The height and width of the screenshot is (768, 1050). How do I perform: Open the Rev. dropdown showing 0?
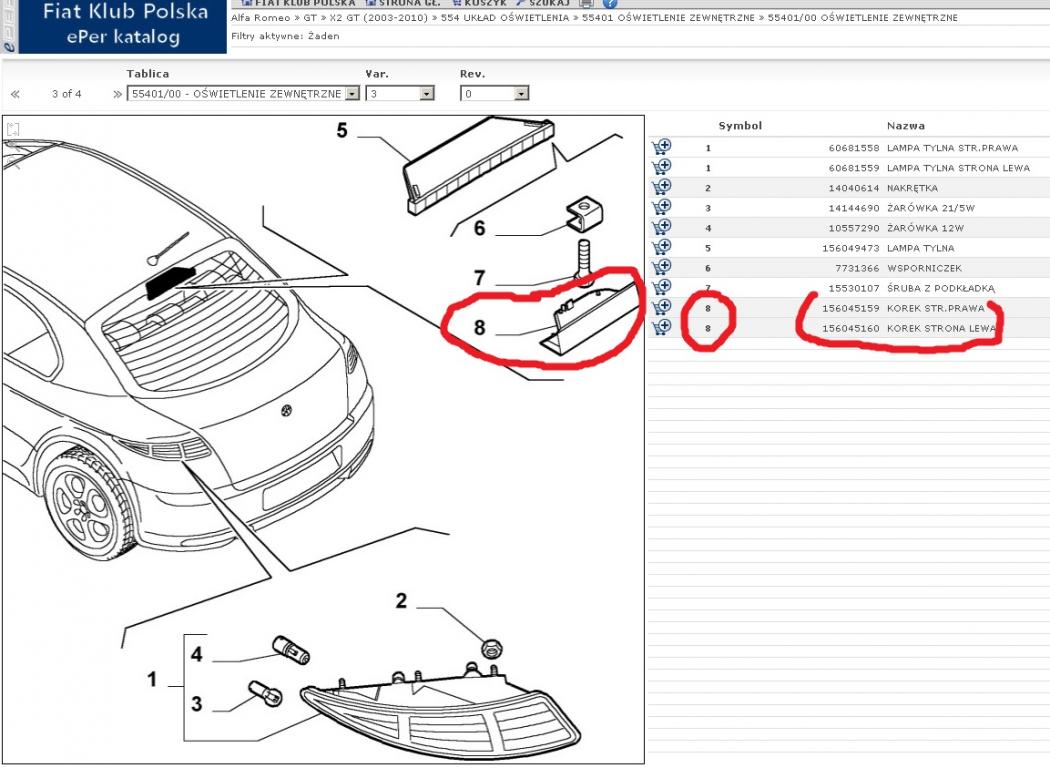(x=494, y=94)
